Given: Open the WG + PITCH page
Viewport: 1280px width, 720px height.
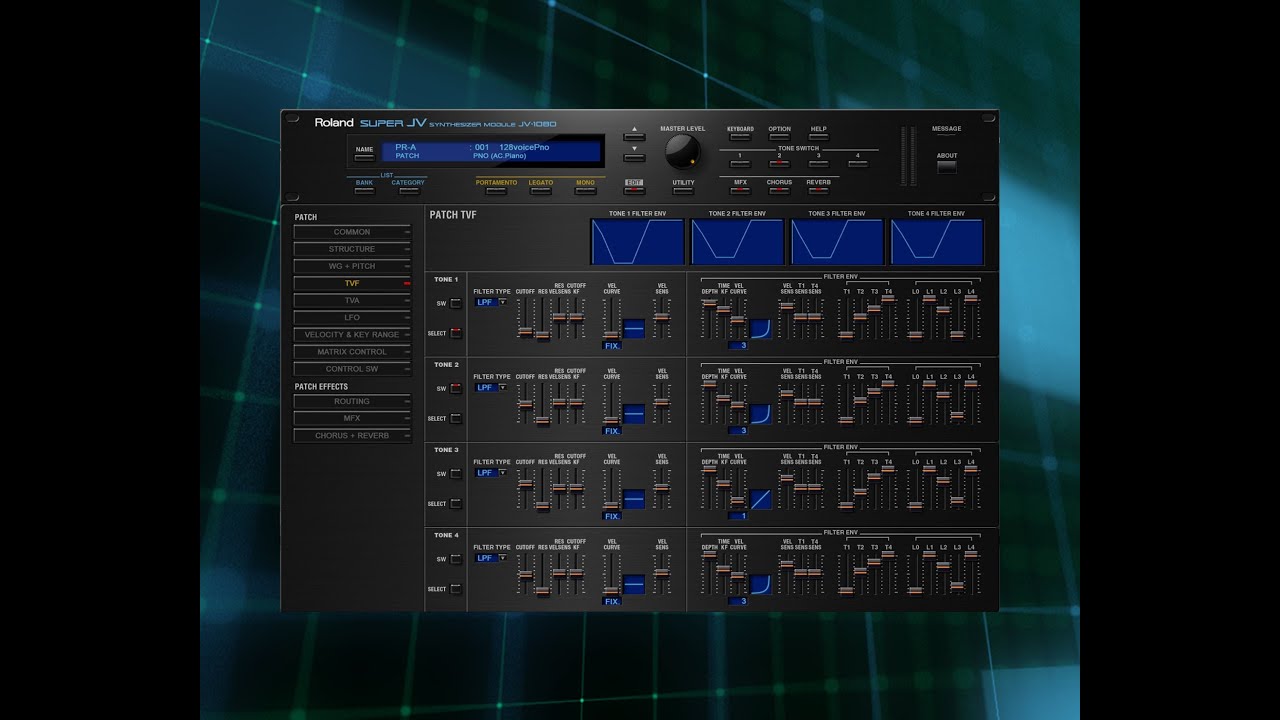Looking at the screenshot, I should point(352,266).
